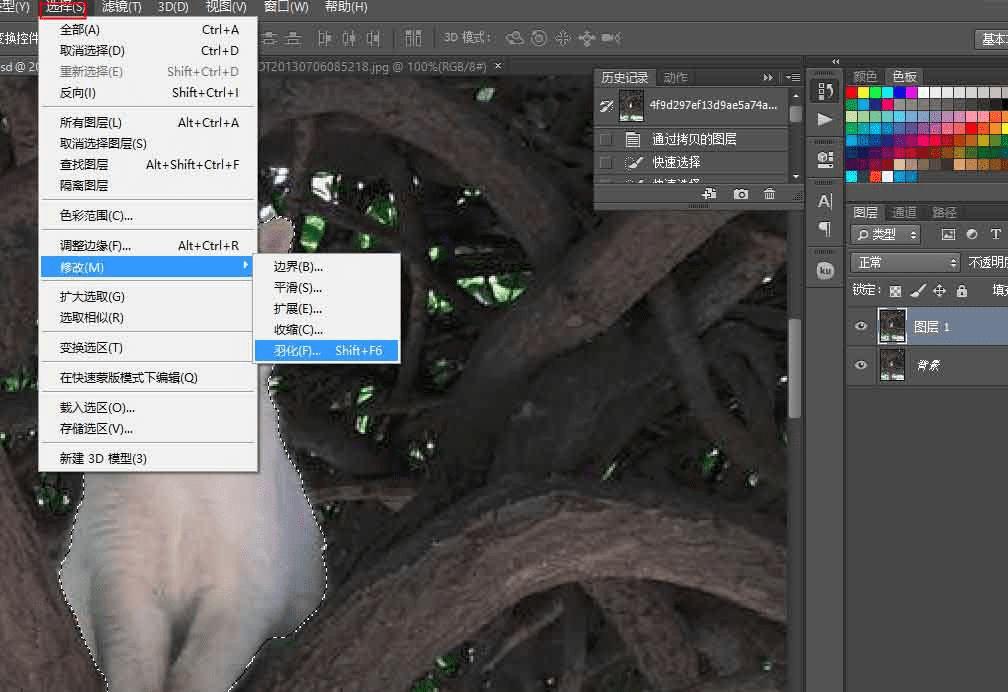Screen dimensions: 1008x692
Task: Click 色彩范围(C)... in the Select menu
Action: pyautogui.click(x=96, y=215)
